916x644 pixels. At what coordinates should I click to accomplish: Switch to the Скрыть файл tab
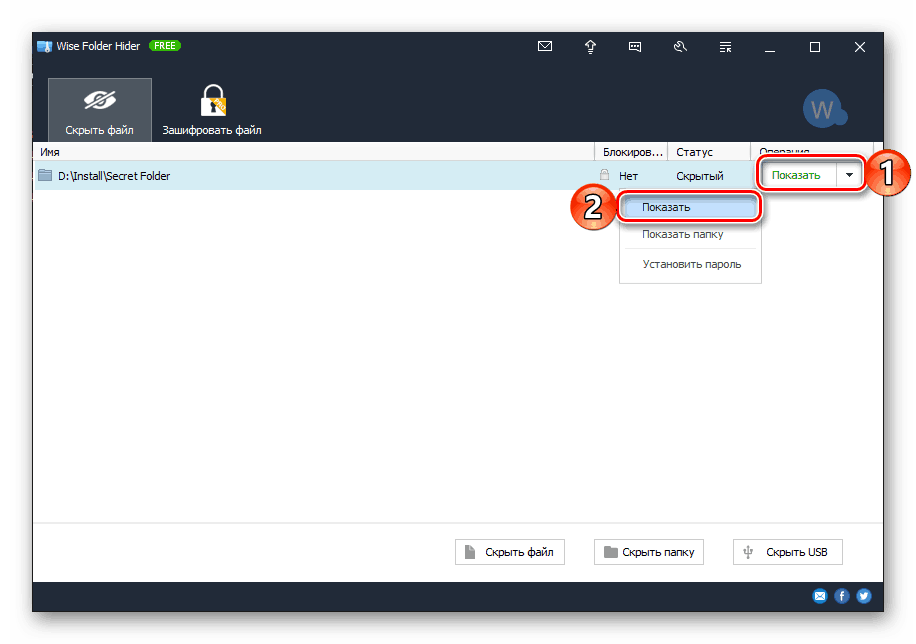click(99, 108)
